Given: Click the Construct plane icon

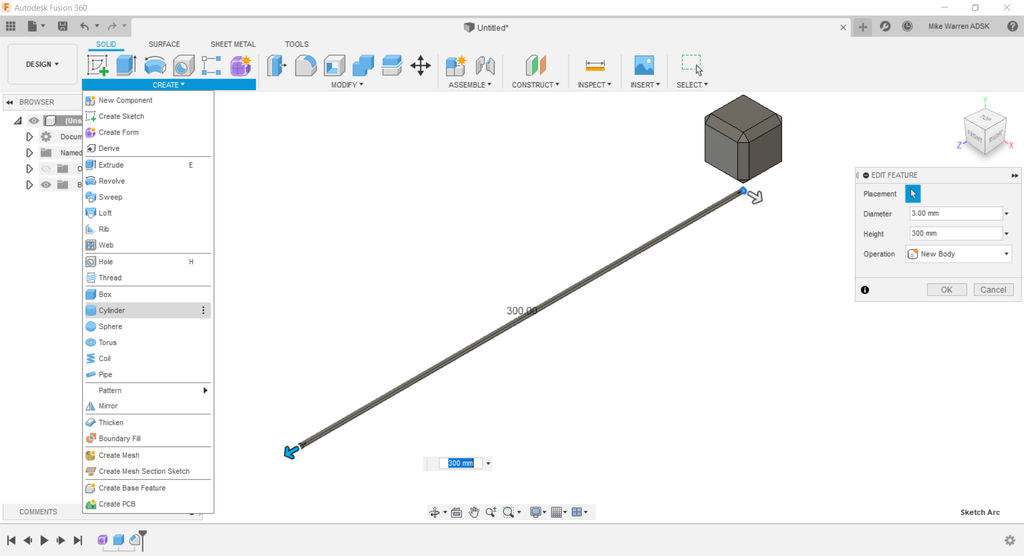Looking at the screenshot, I should point(536,65).
